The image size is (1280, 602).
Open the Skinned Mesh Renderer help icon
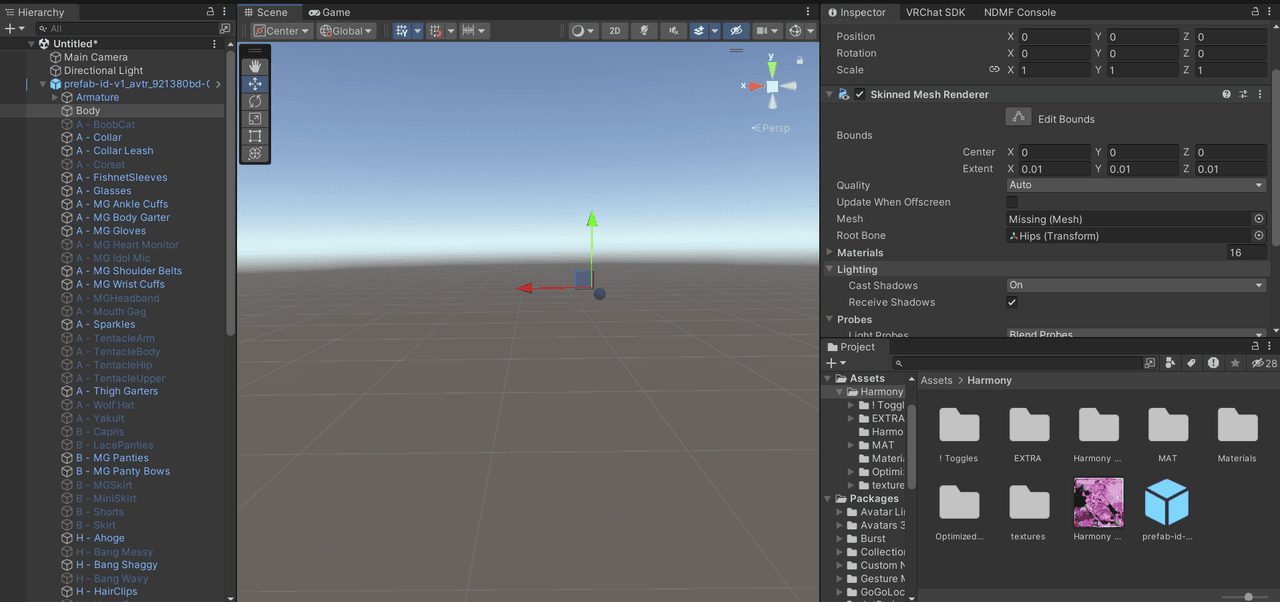(x=1227, y=94)
